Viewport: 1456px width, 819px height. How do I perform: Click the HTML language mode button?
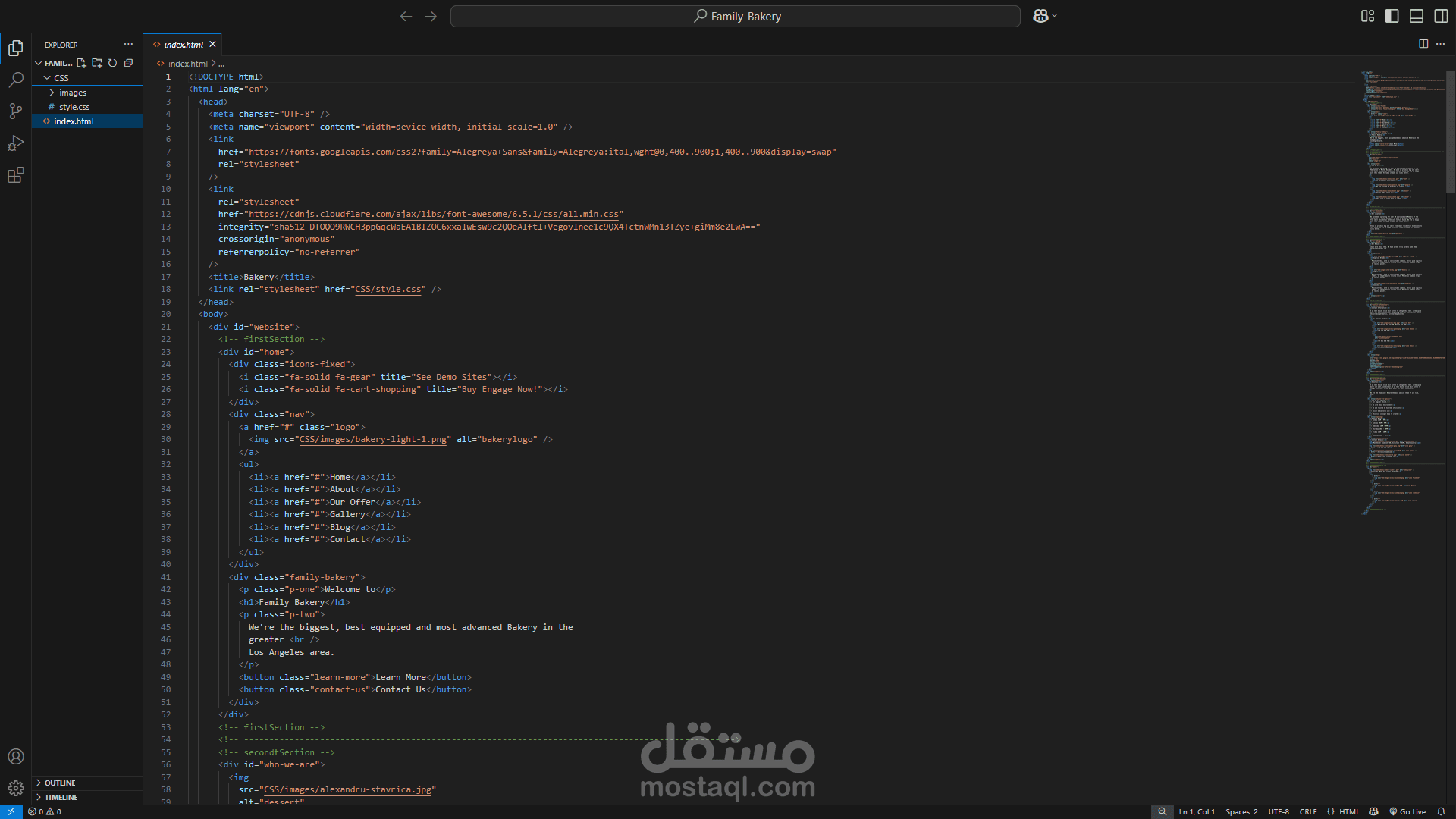[x=1349, y=811]
